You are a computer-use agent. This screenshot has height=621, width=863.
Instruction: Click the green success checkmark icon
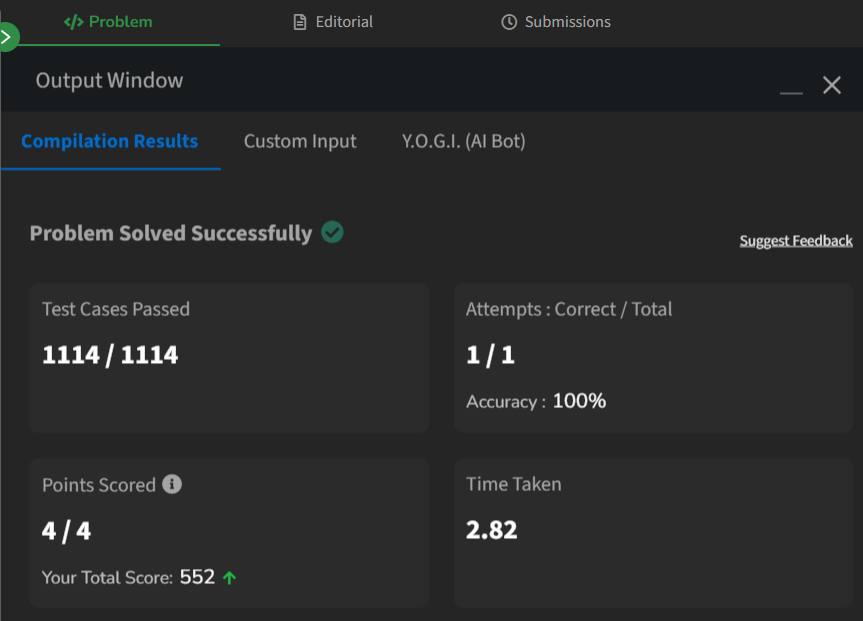tap(332, 232)
